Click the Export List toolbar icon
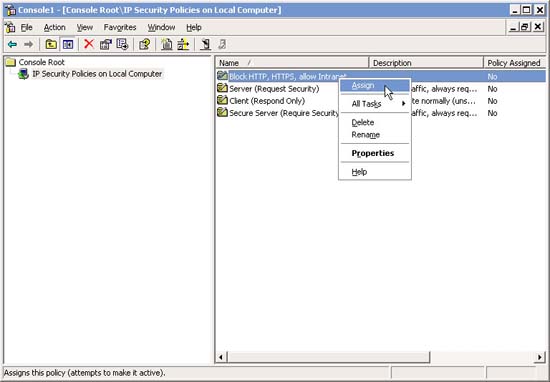The height and width of the screenshot is (382, 550). pos(122,45)
